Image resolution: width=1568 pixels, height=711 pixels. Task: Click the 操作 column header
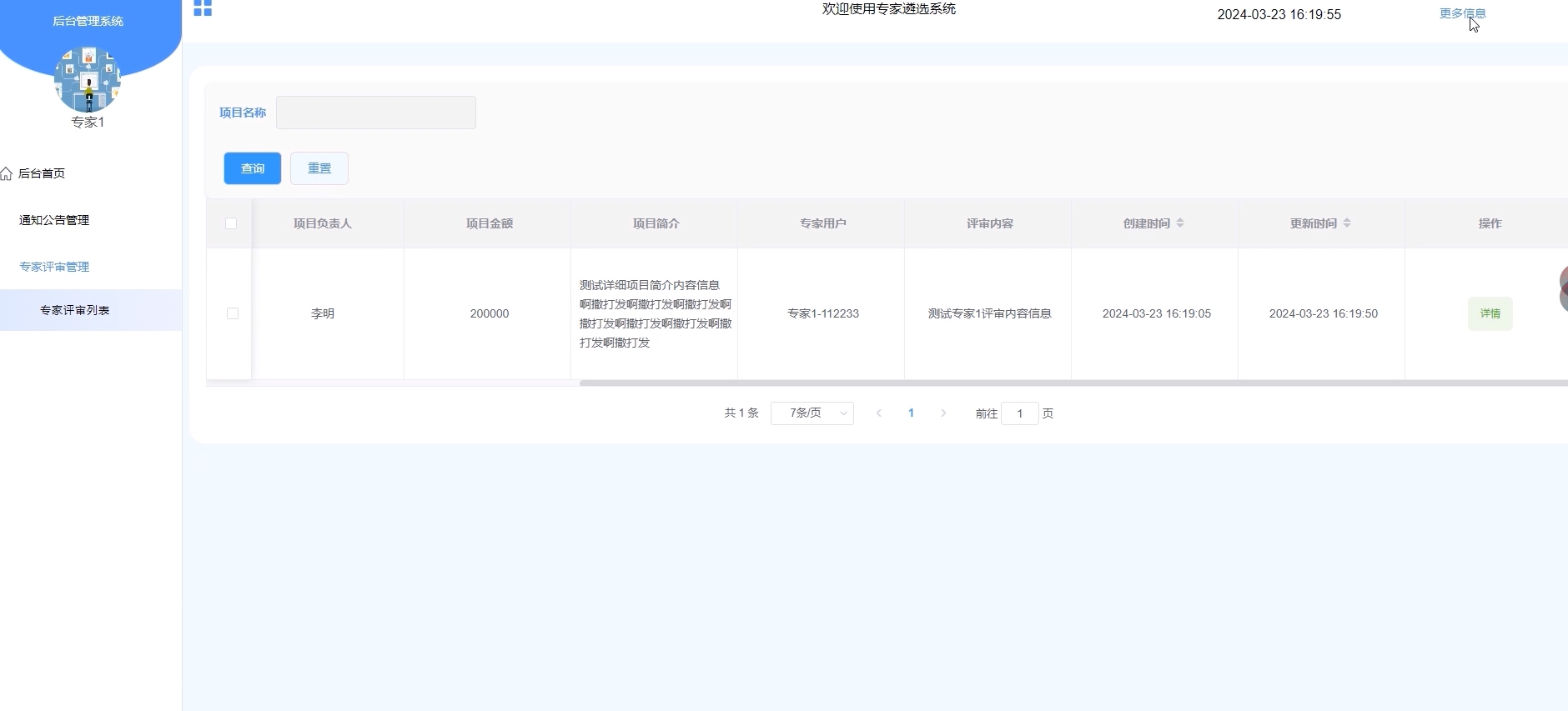click(1490, 223)
